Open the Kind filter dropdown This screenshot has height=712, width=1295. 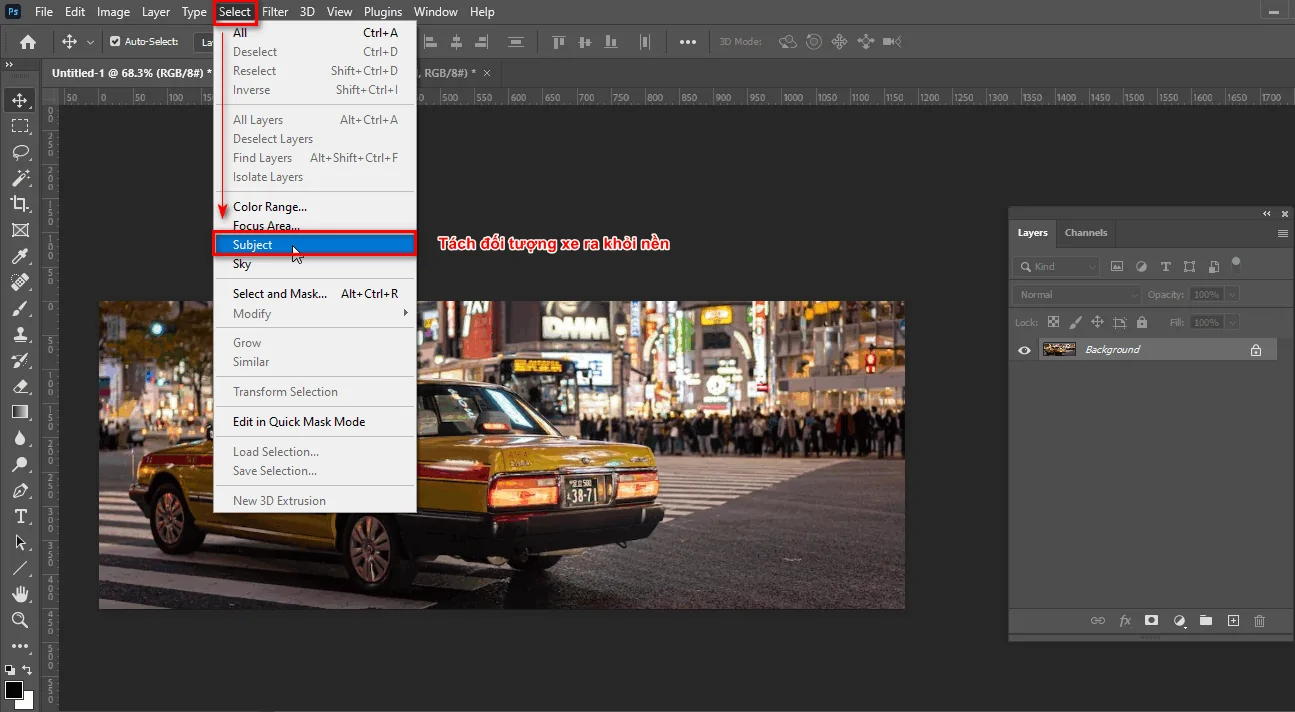pyautogui.click(x=1055, y=266)
